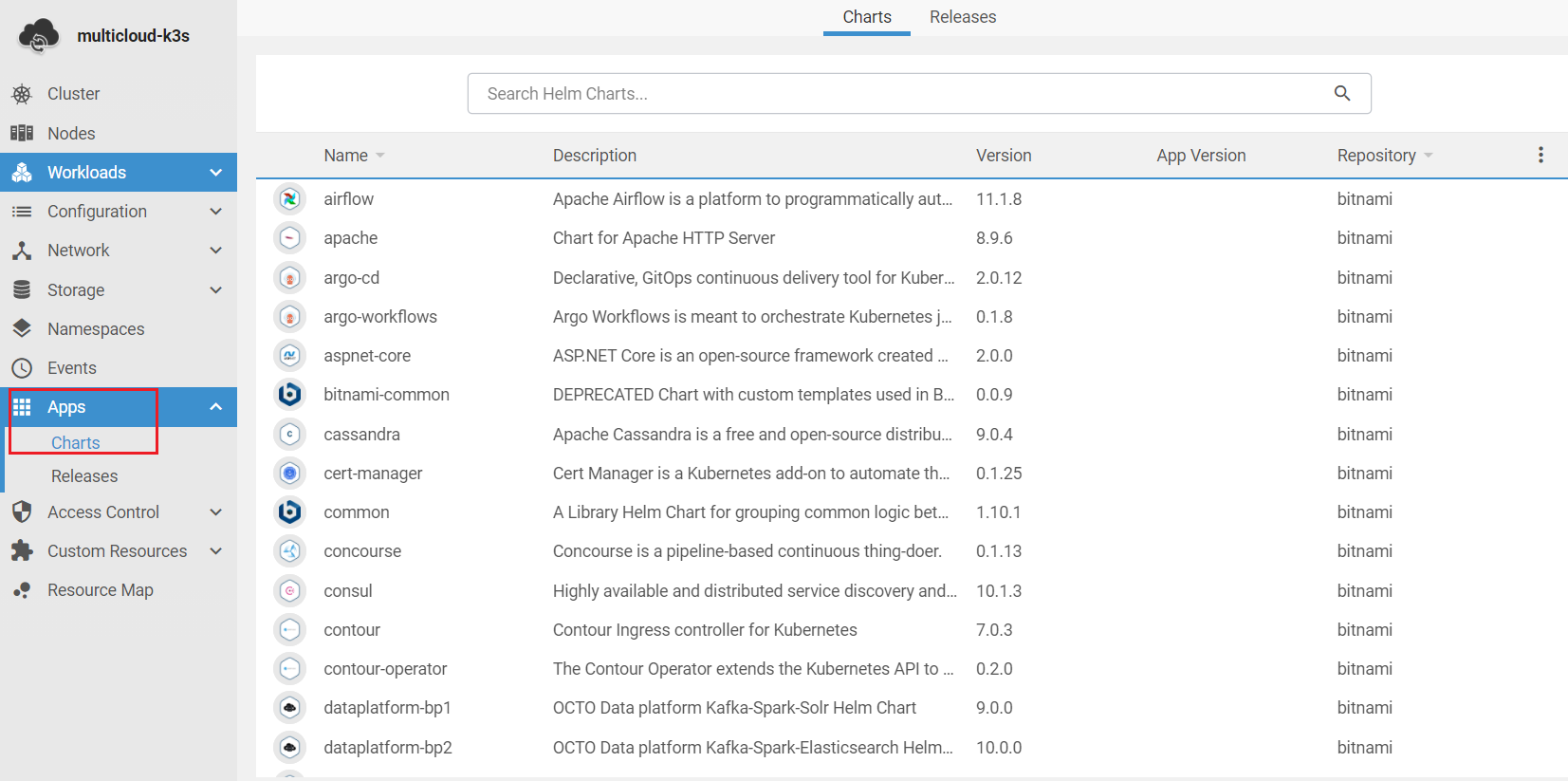The height and width of the screenshot is (781, 1568).
Task: Expand the Workloads section chevron
Action: pyautogui.click(x=216, y=173)
